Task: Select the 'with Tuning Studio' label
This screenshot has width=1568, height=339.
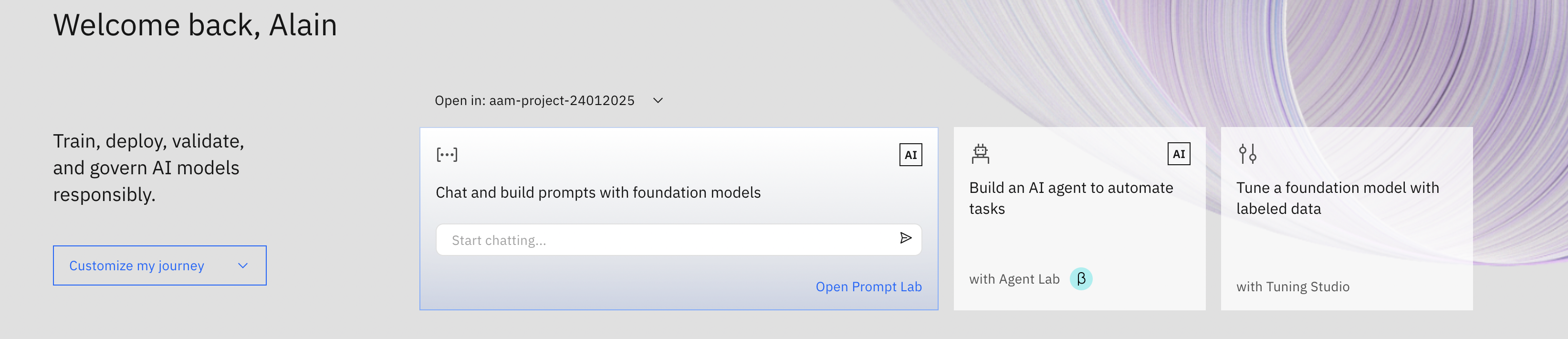Action: [1293, 286]
